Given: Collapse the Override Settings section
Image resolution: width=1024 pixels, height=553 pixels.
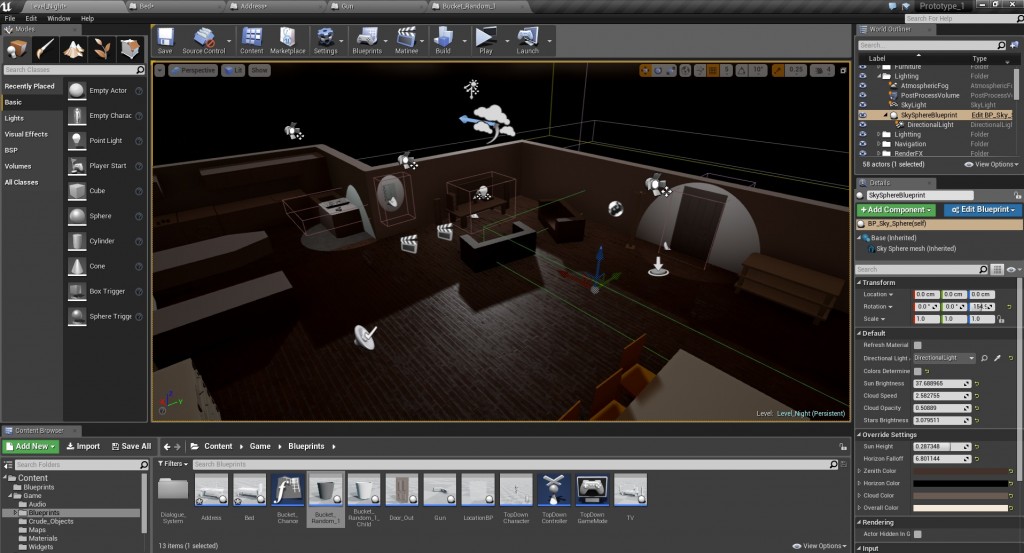Looking at the screenshot, I should click(x=859, y=435).
